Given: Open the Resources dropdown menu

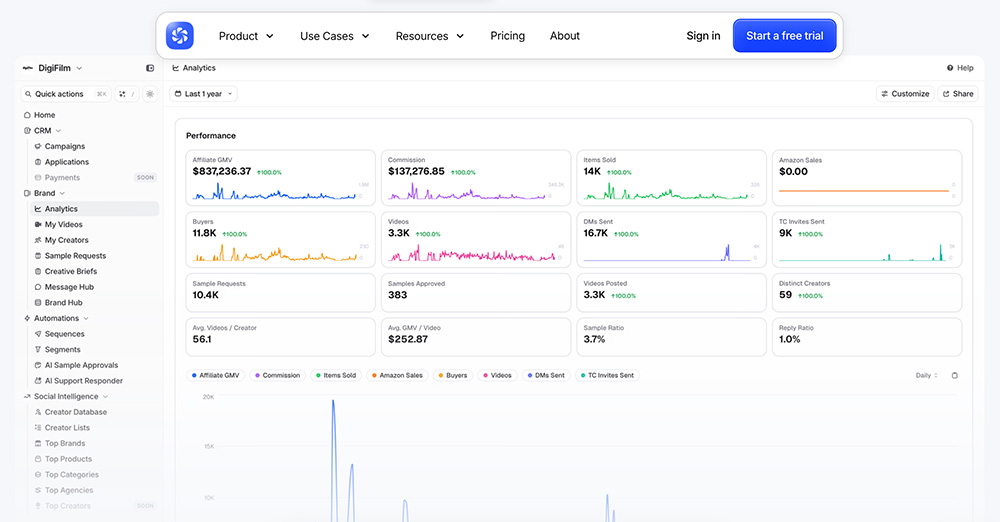Looking at the screenshot, I should tap(430, 36).
